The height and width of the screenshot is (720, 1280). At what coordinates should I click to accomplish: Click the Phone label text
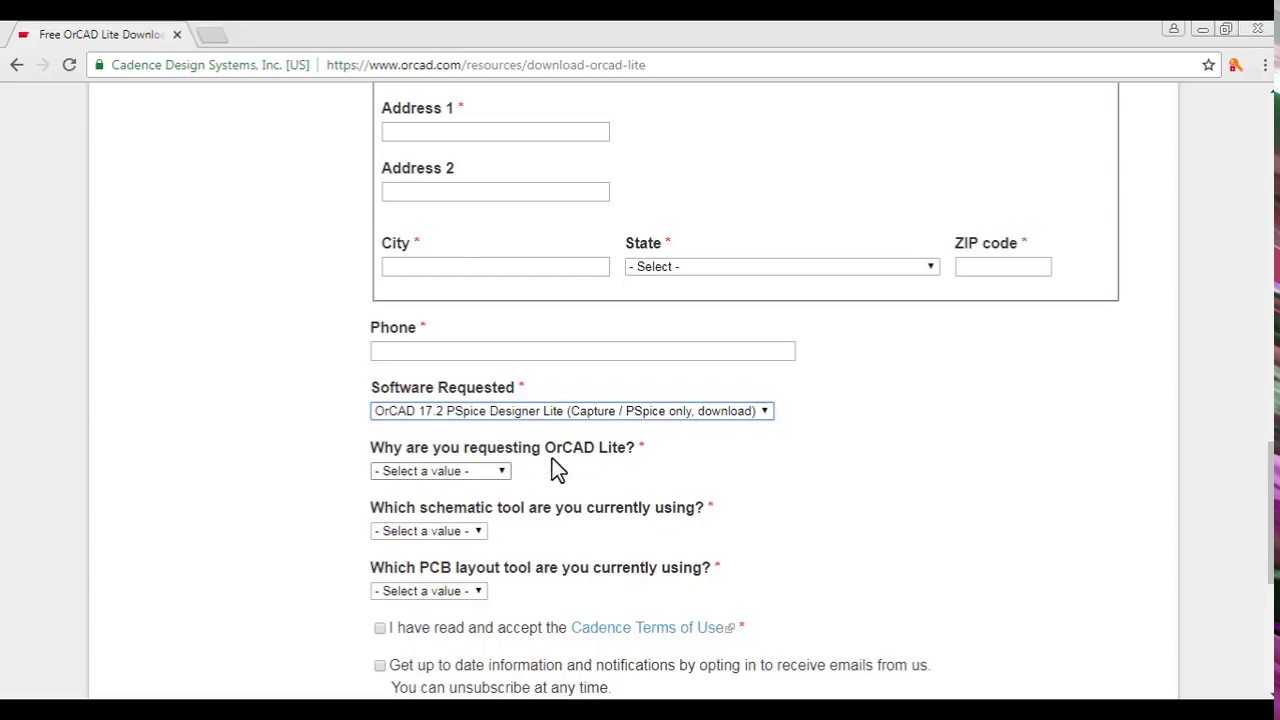393,328
